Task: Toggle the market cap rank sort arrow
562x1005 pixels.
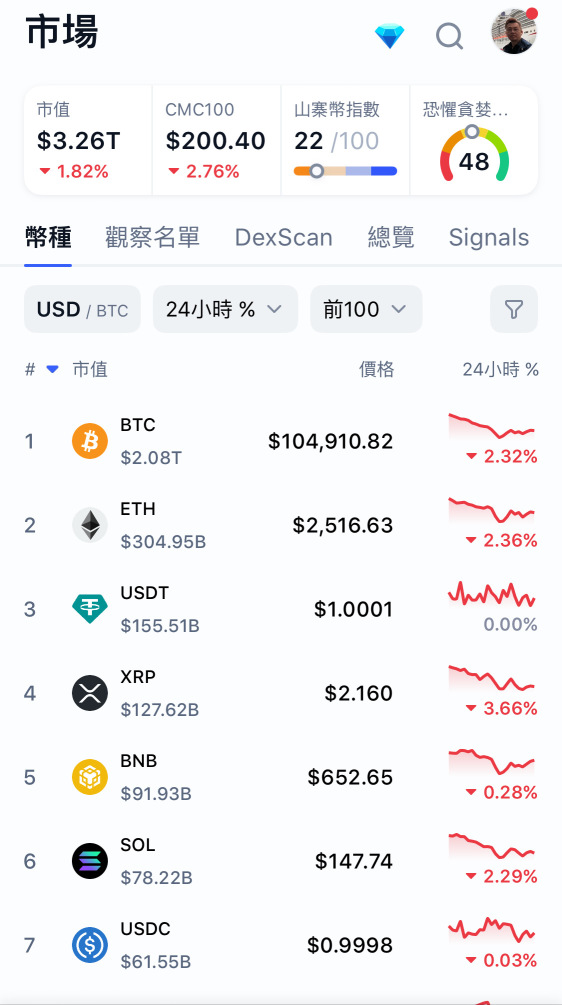Action: 53,369
